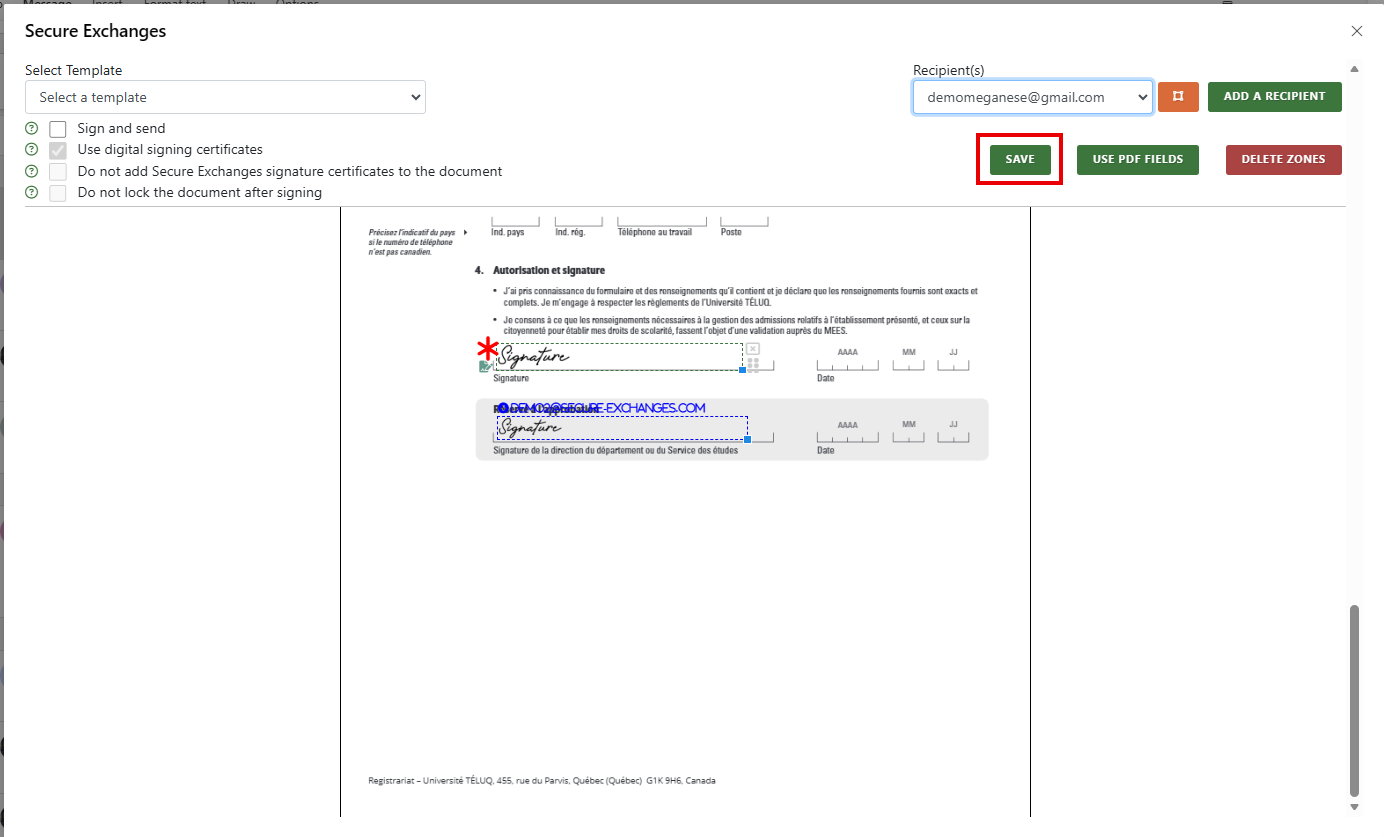
Task: Click the SAVE button
Action: (1020, 159)
